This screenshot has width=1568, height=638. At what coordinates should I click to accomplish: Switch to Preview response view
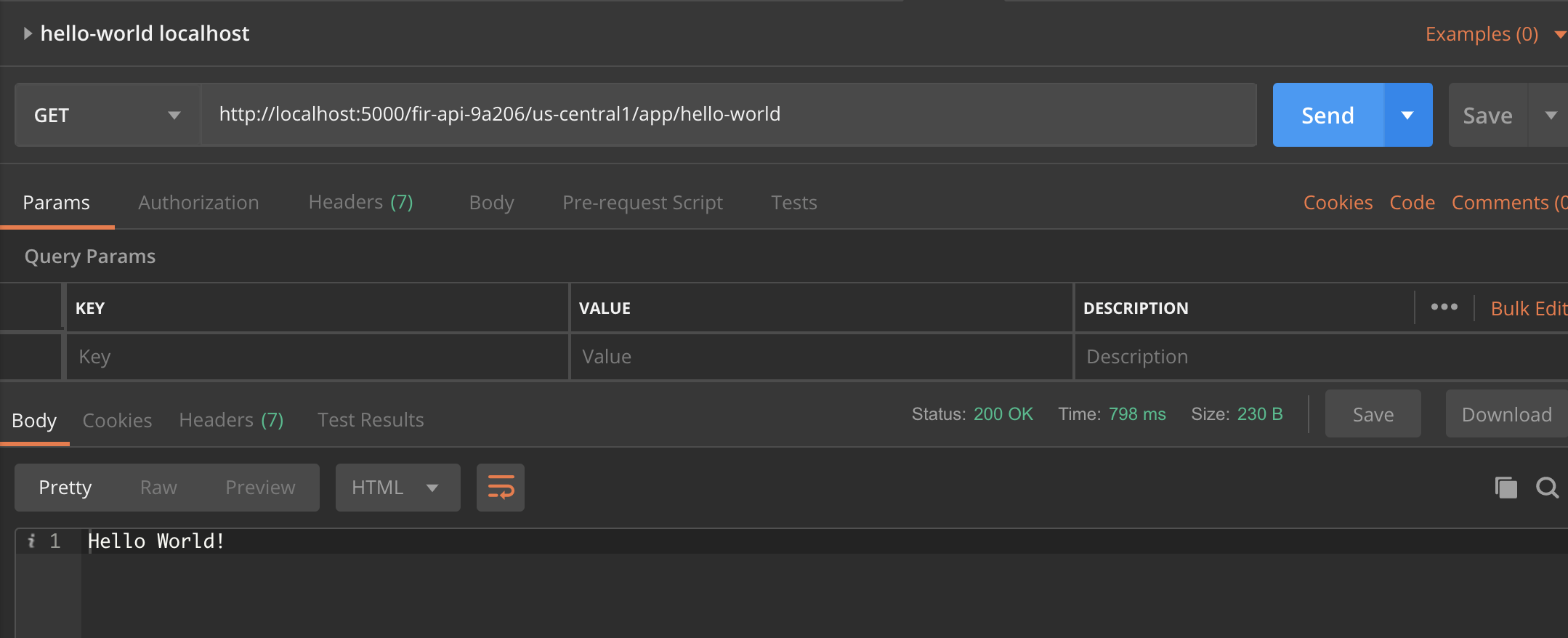[x=260, y=488]
